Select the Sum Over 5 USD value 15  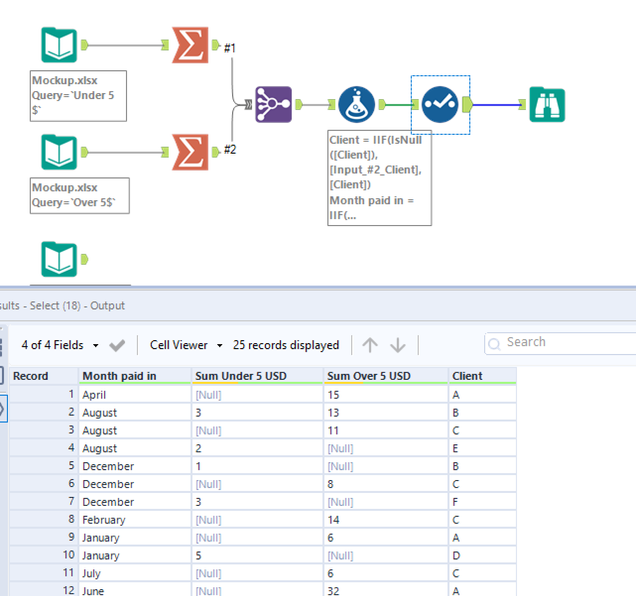click(x=386, y=394)
